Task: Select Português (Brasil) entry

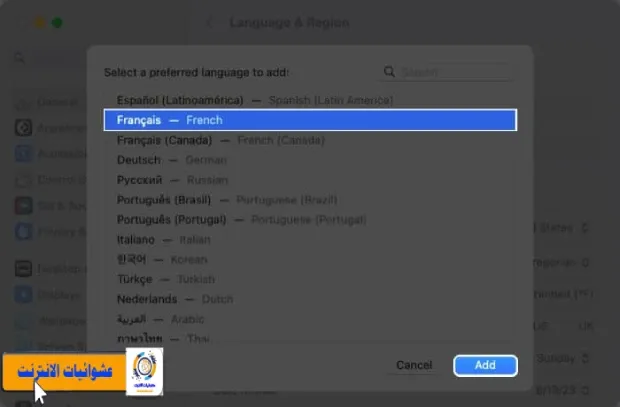Action: (x=310, y=200)
